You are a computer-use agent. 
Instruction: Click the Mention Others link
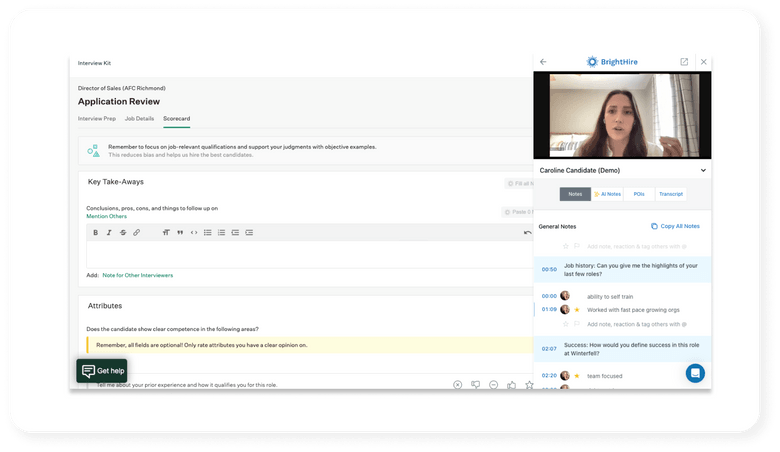106,216
